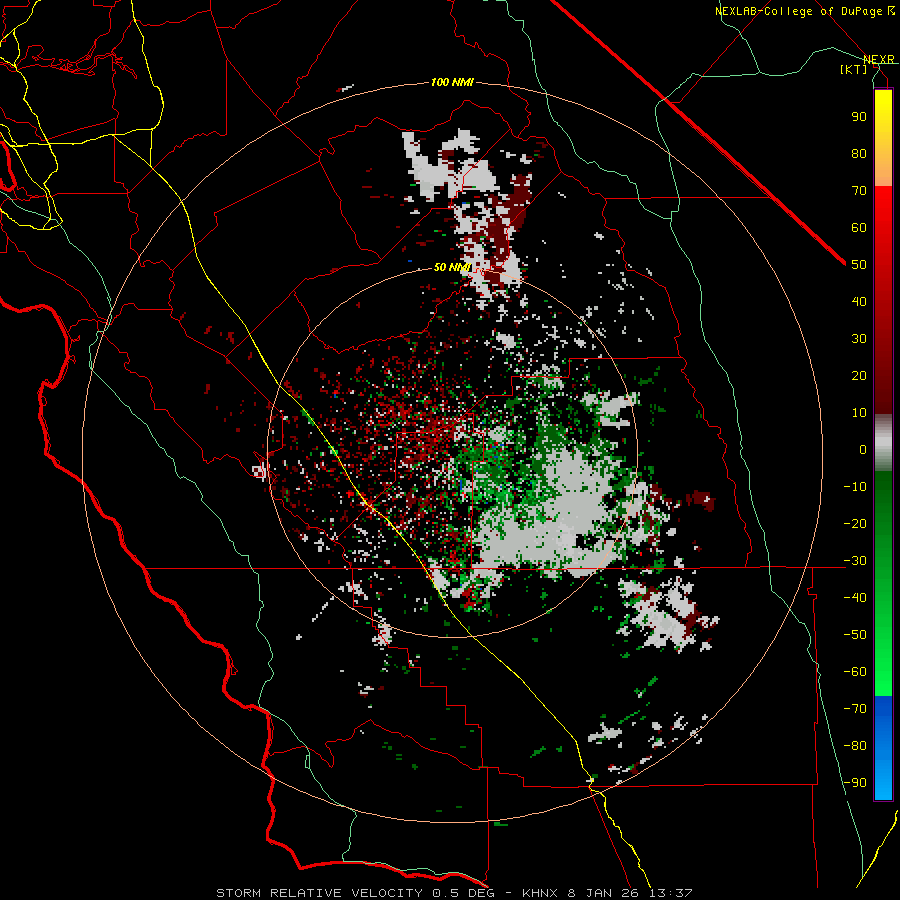Click the 50 scale value on the legend
The image size is (900, 900).
[x=859, y=265]
